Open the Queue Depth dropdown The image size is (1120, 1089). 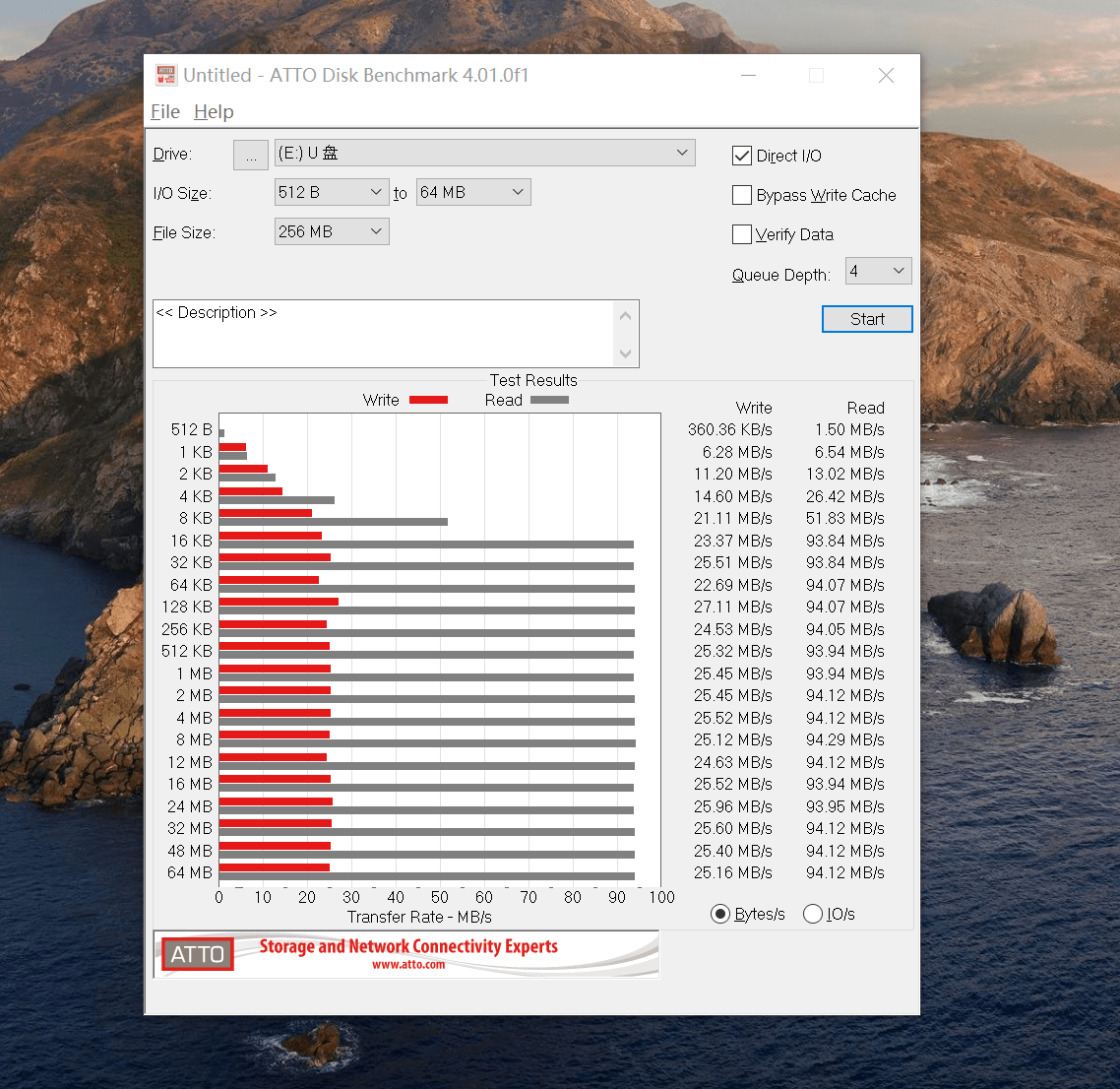pyautogui.click(x=878, y=271)
